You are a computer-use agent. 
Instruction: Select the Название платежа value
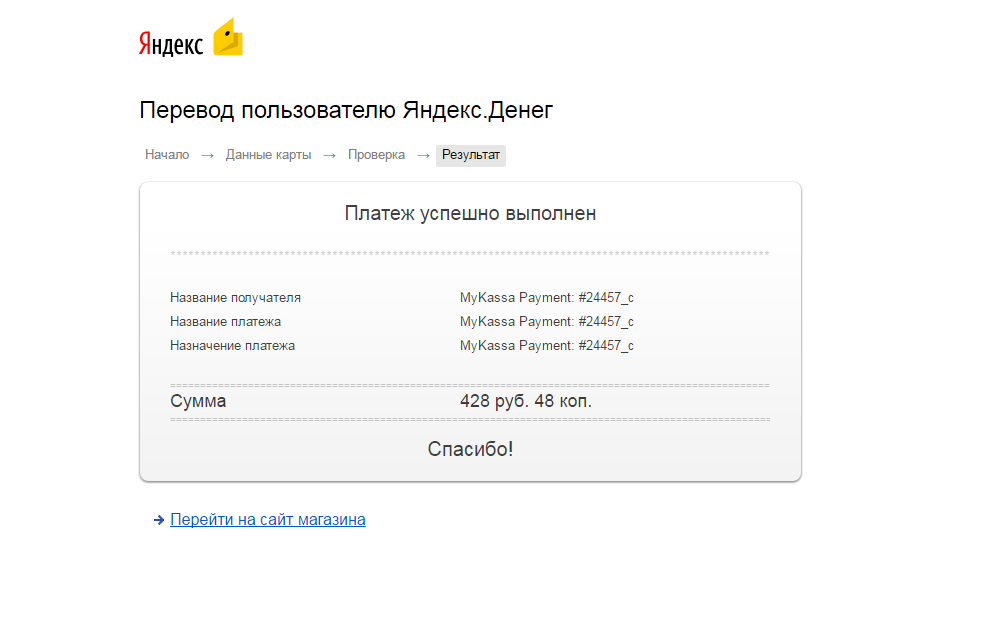tap(546, 321)
